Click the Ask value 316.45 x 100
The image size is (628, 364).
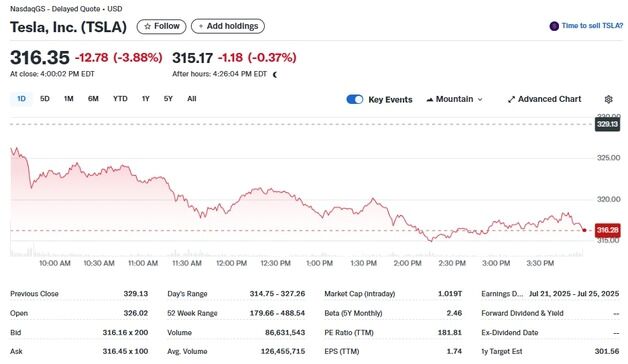(x=125, y=352)
